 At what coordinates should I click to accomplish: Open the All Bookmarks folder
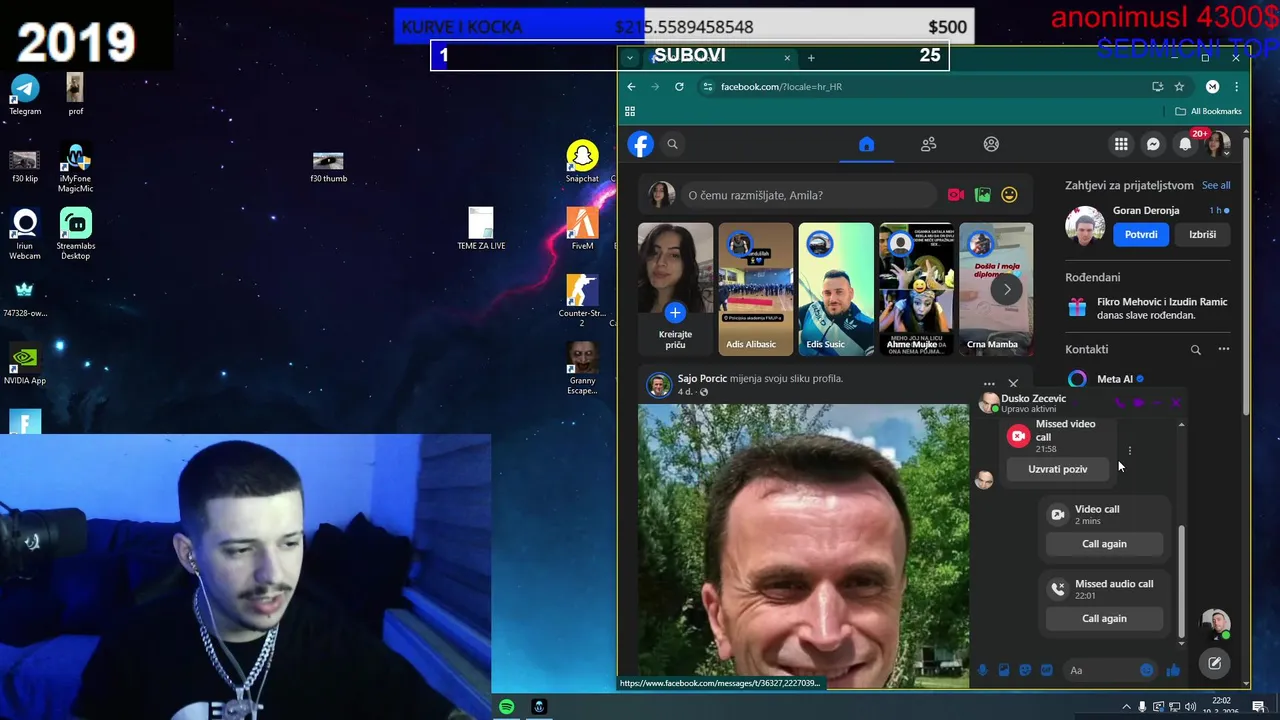coord(1208,111)
